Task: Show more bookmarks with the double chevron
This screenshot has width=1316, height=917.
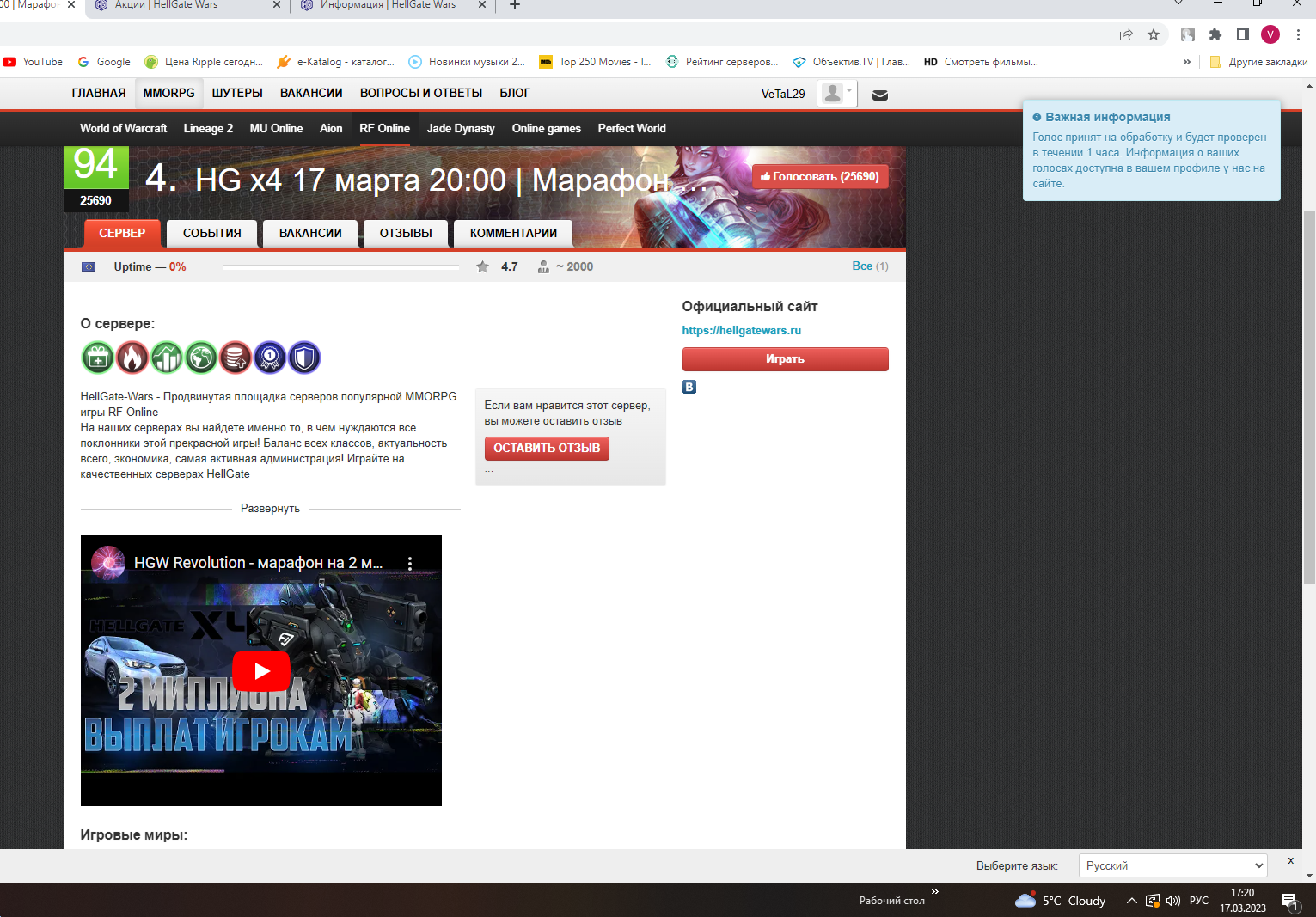Action: click(1187, 62)
